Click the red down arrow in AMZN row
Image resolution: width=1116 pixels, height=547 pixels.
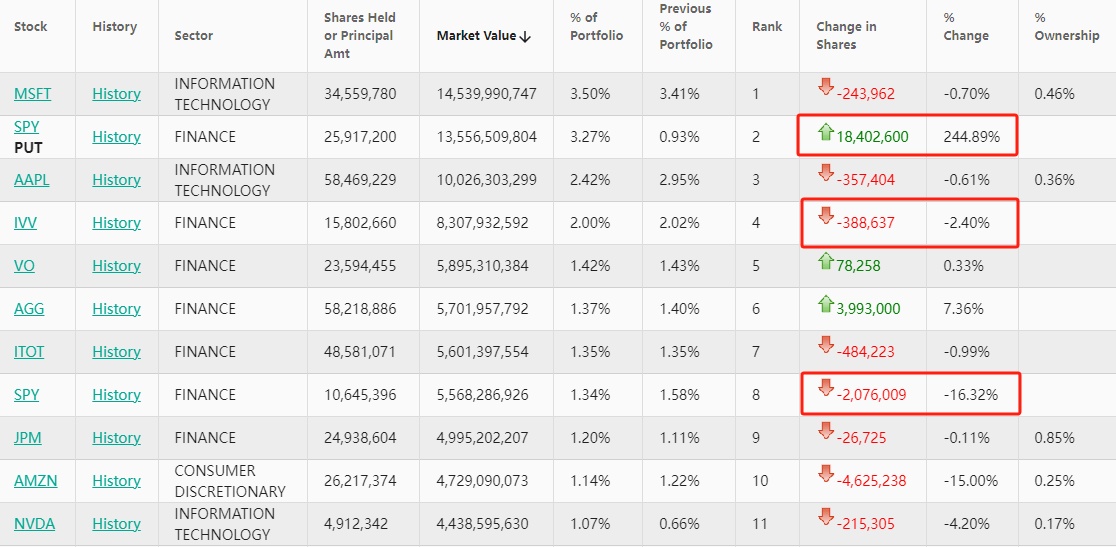(825, 474)
